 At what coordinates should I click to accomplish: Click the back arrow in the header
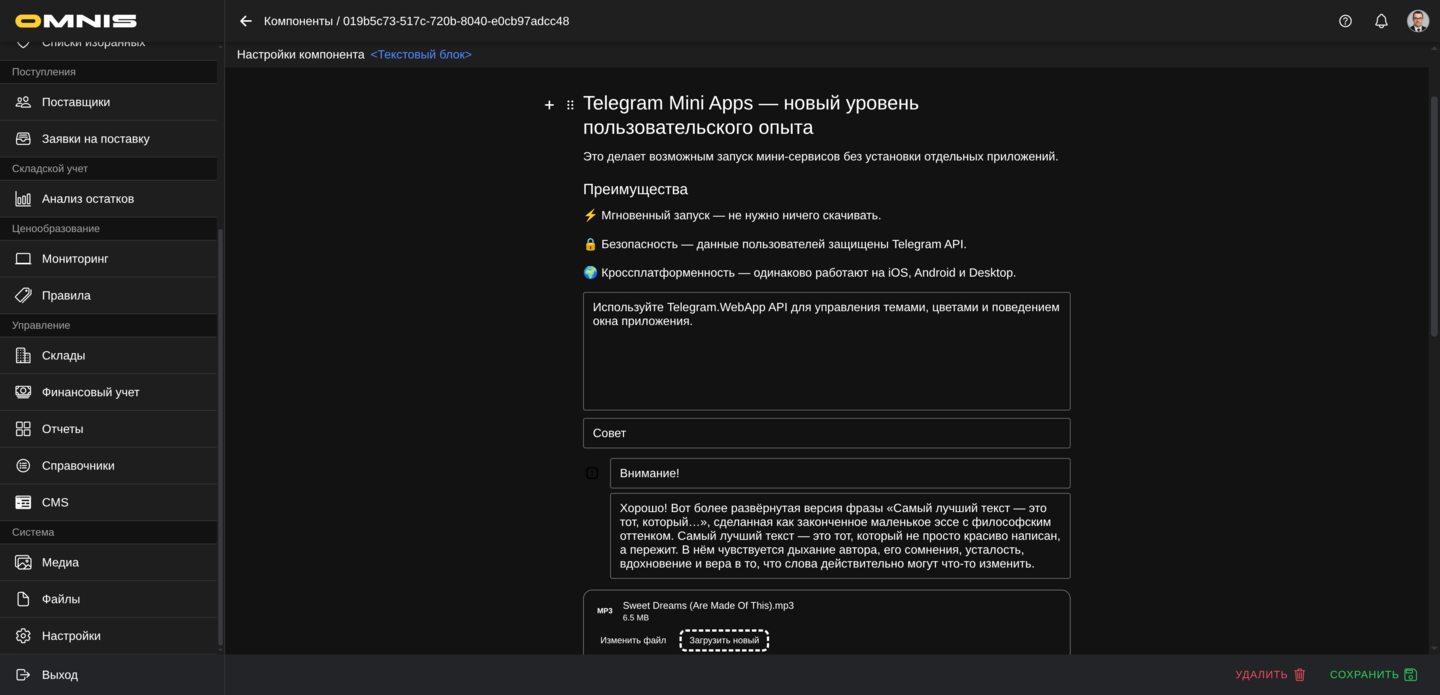coord(245,19)
